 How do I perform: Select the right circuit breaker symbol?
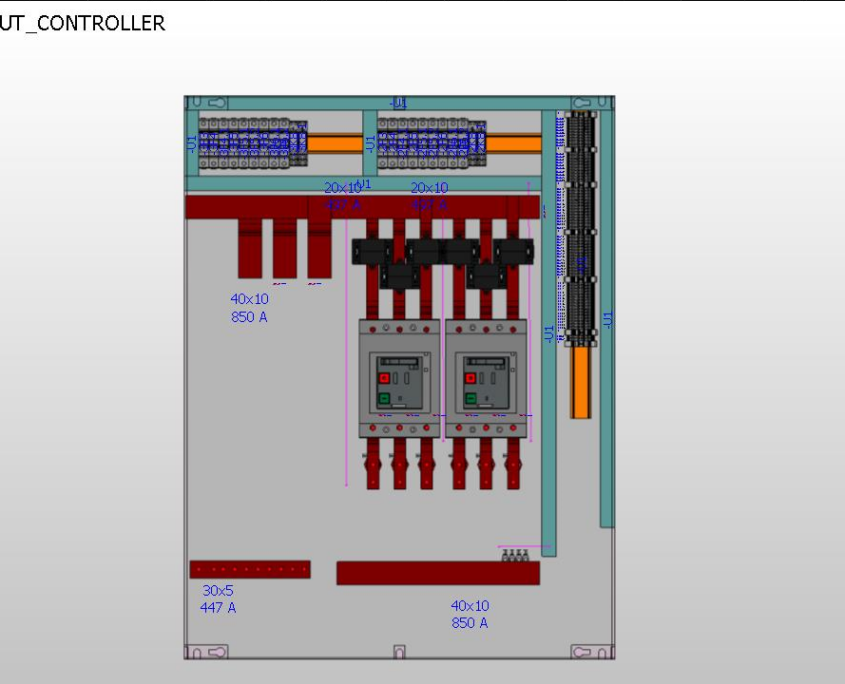[x=488, y=375]
